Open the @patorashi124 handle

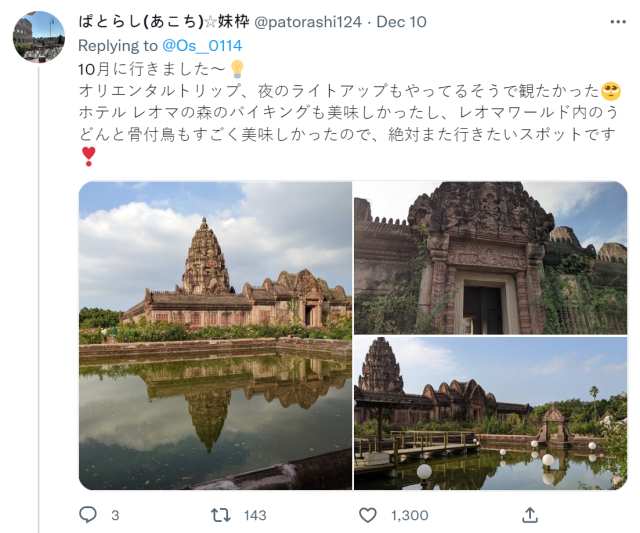308,22
